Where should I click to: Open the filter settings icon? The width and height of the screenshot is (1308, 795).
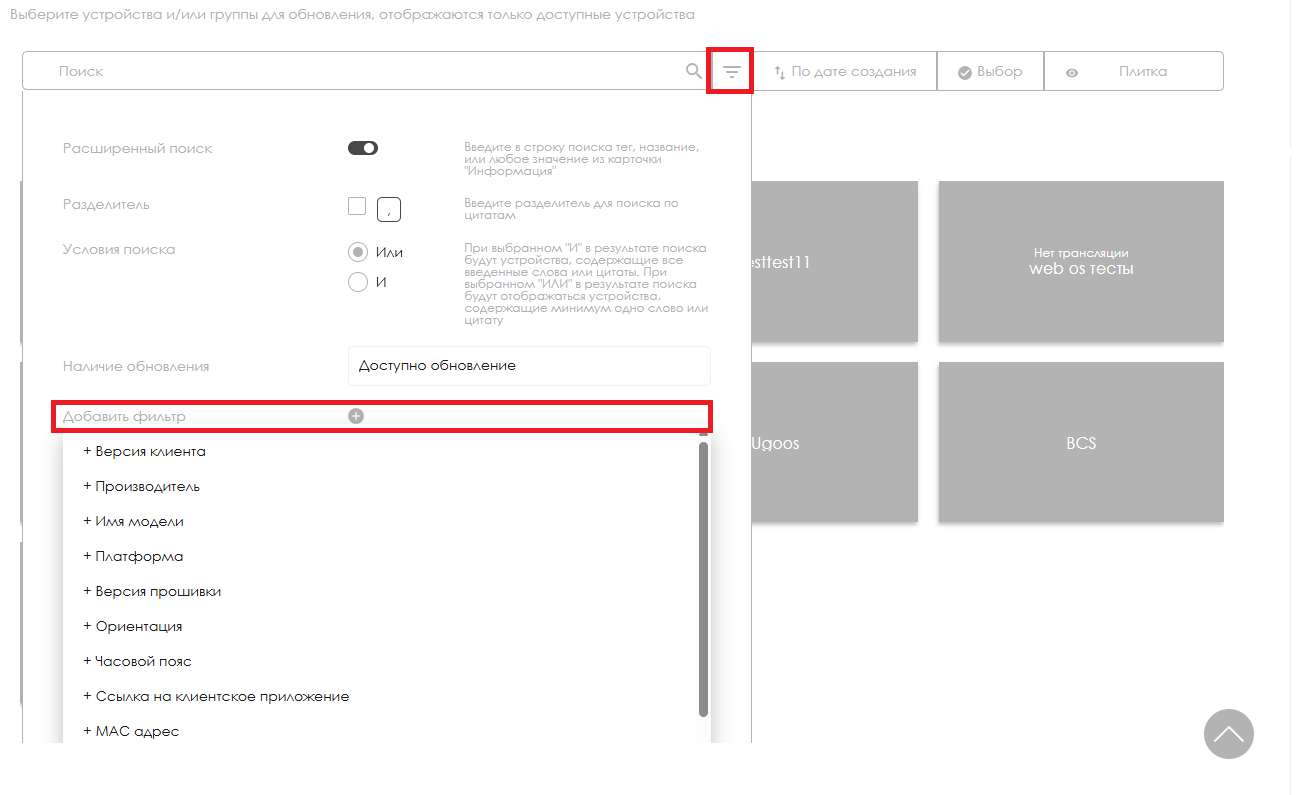tap(731, 72)
